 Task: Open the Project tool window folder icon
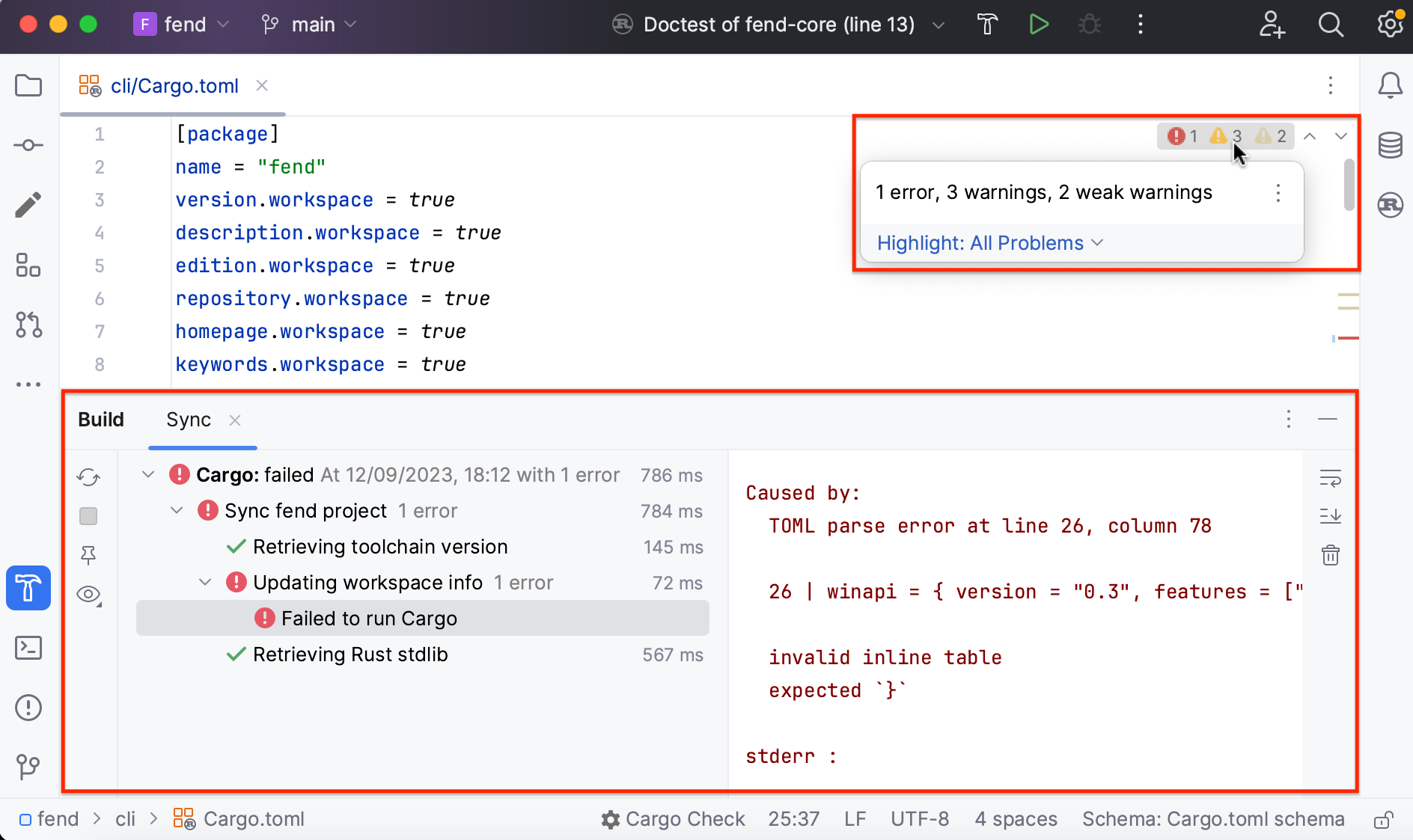click(28, 85)
